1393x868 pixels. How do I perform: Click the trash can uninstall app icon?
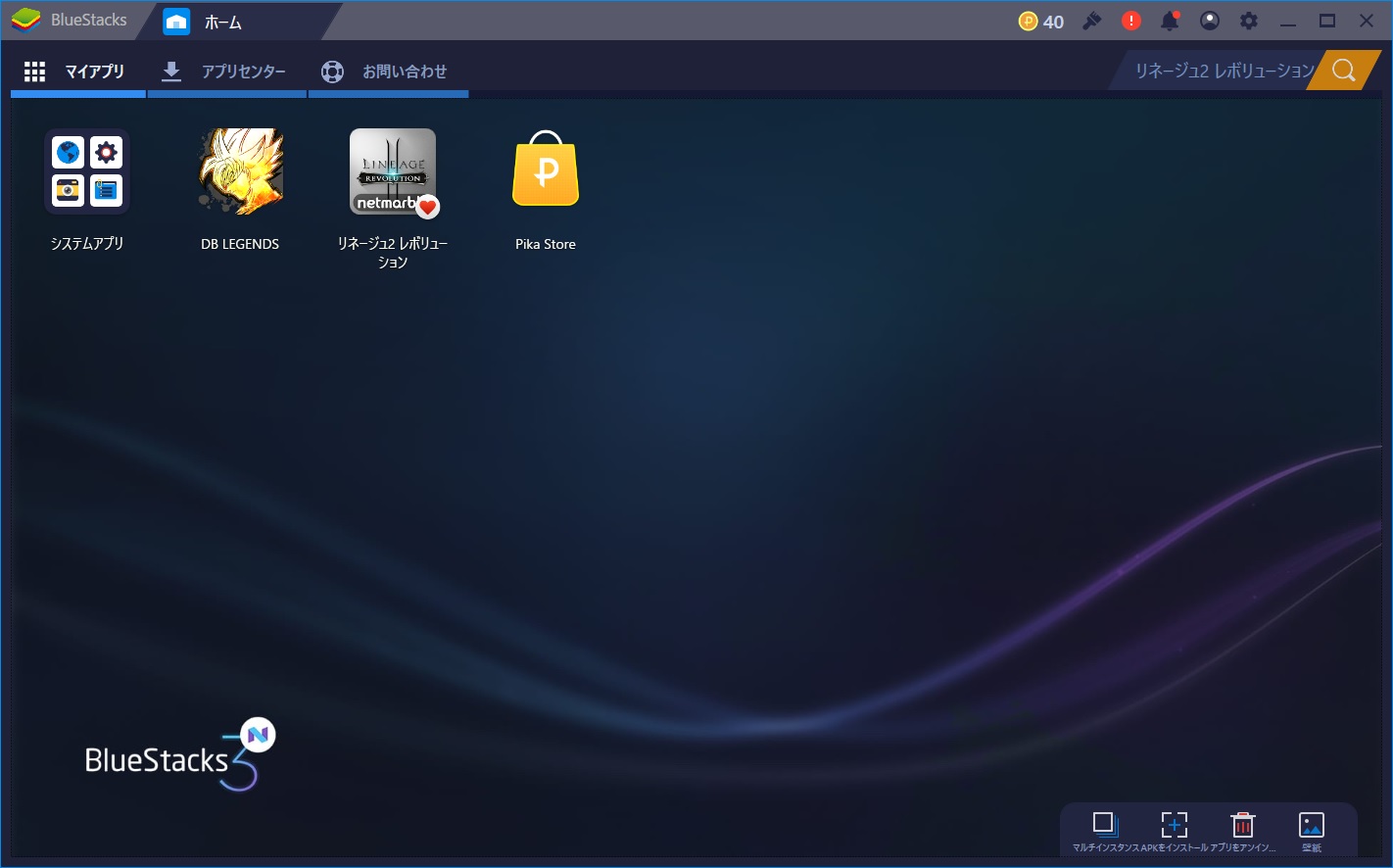(x=1242, y=824)
